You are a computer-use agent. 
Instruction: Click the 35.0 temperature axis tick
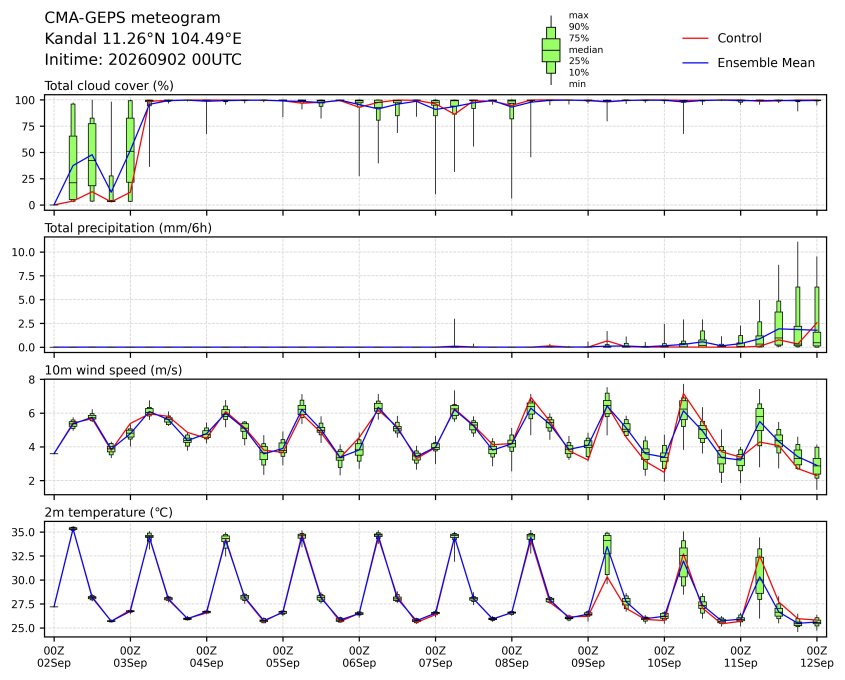point(24,532)
